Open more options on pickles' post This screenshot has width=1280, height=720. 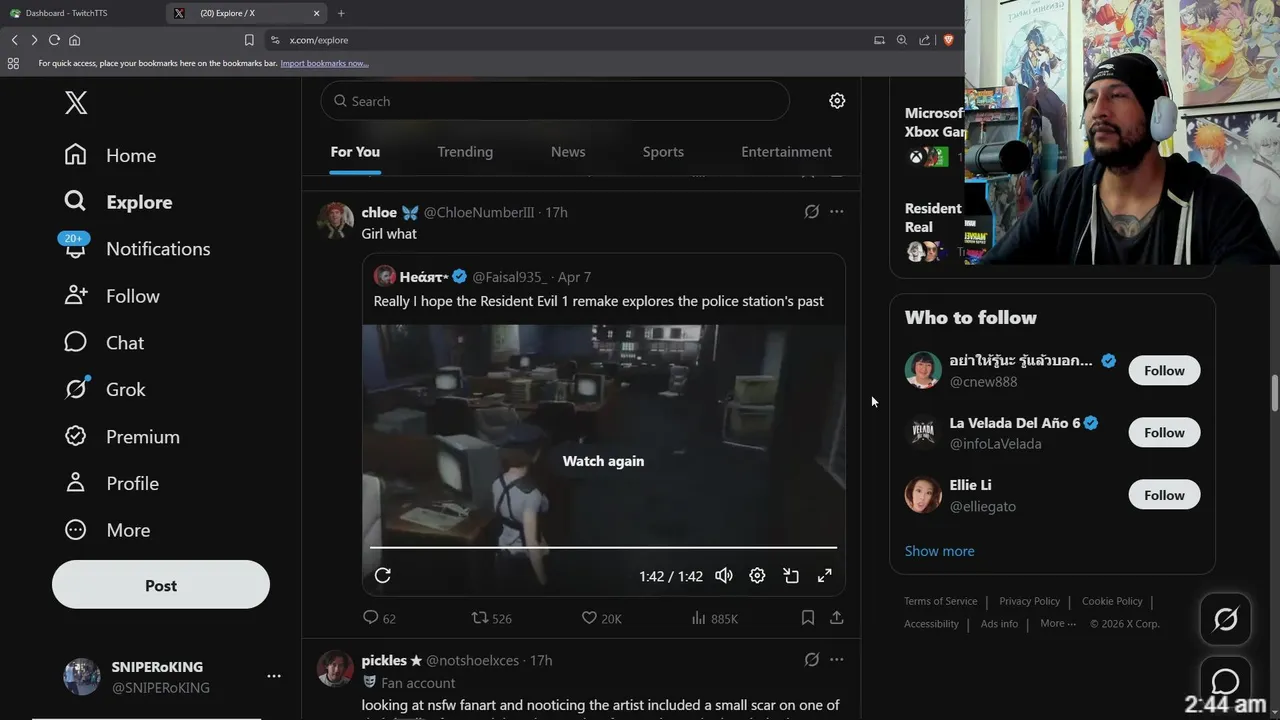point(837,660)
